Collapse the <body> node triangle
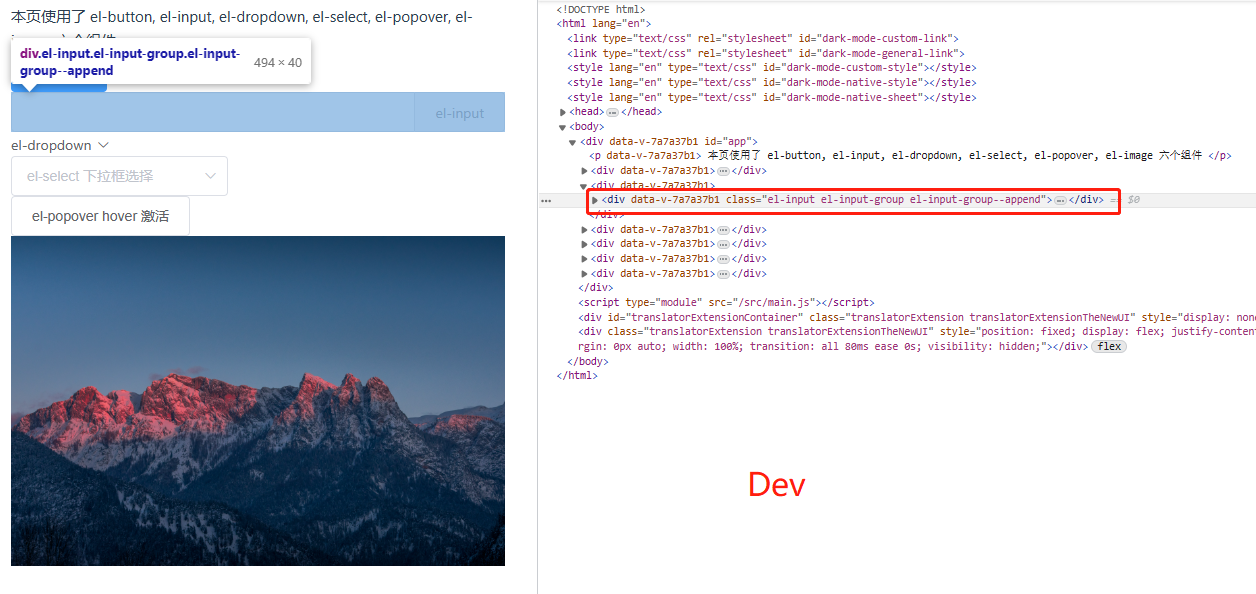1256x594 pixels. click(x=563, y=127)
